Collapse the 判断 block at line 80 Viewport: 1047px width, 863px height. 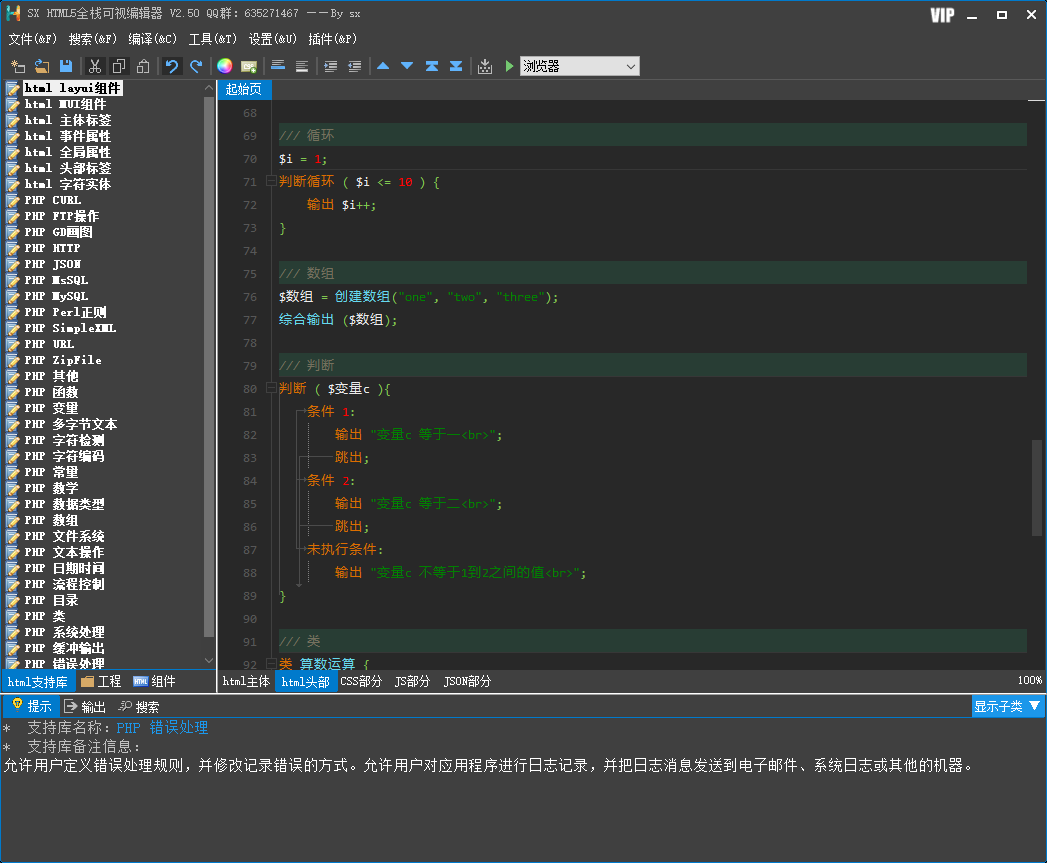click(270, 388)
